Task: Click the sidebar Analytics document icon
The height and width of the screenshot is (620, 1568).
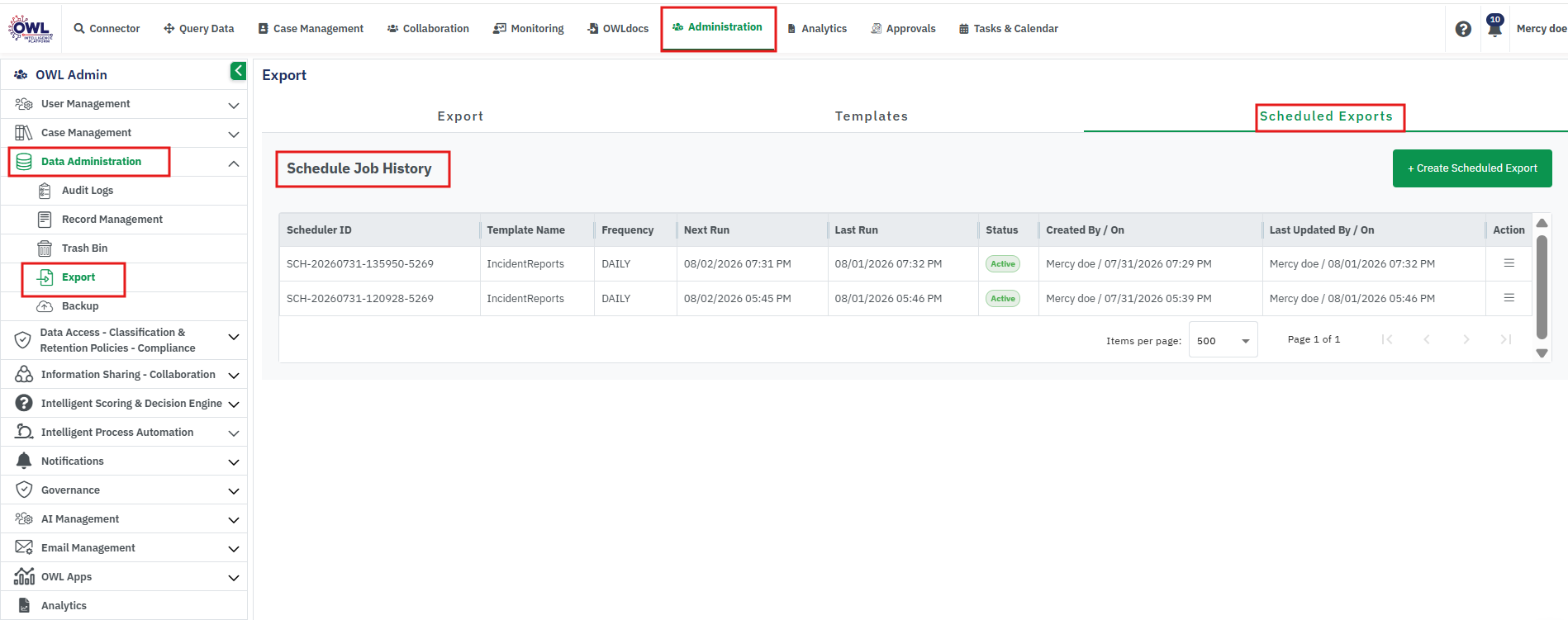Action: coord(24,606)
